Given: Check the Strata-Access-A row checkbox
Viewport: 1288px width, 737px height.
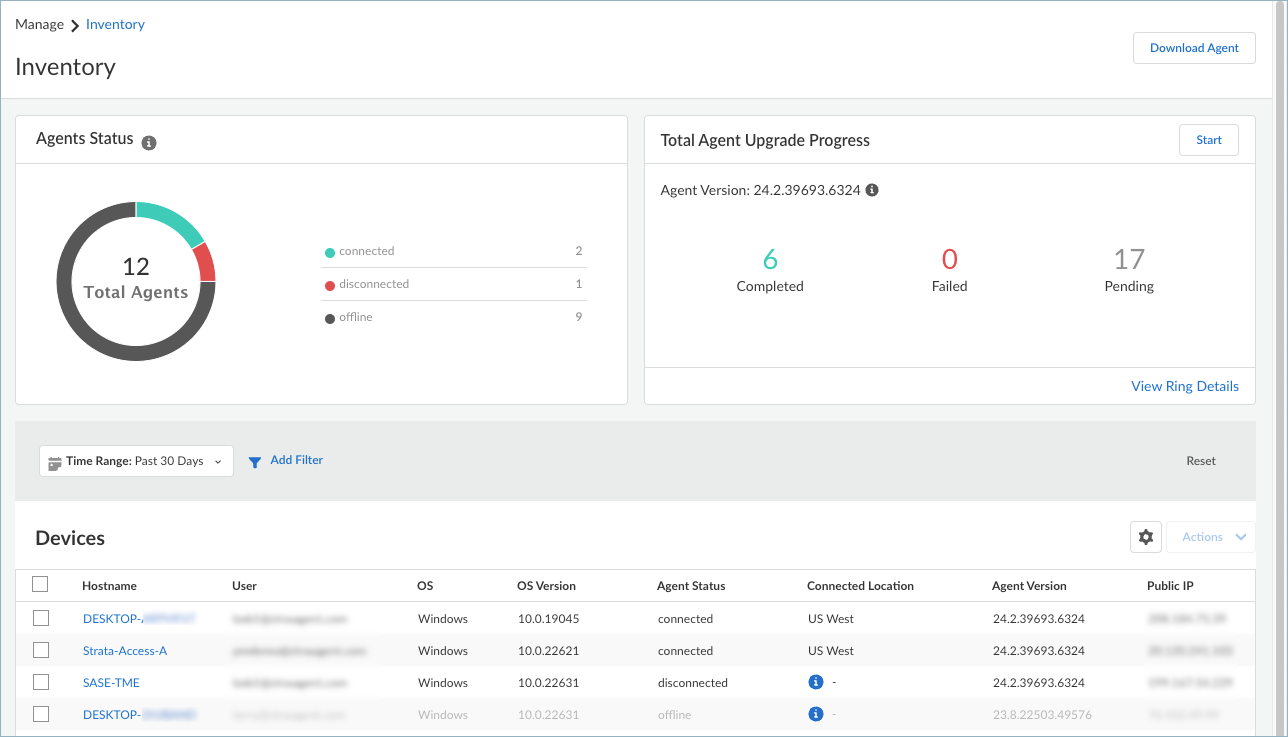Looking at the screenshot, I should 41,651.
